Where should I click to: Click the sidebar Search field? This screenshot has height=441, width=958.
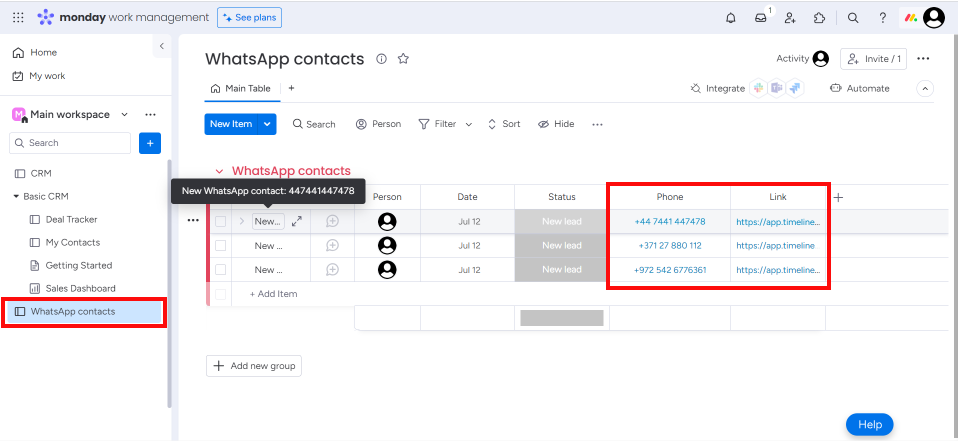click(70, 143)
